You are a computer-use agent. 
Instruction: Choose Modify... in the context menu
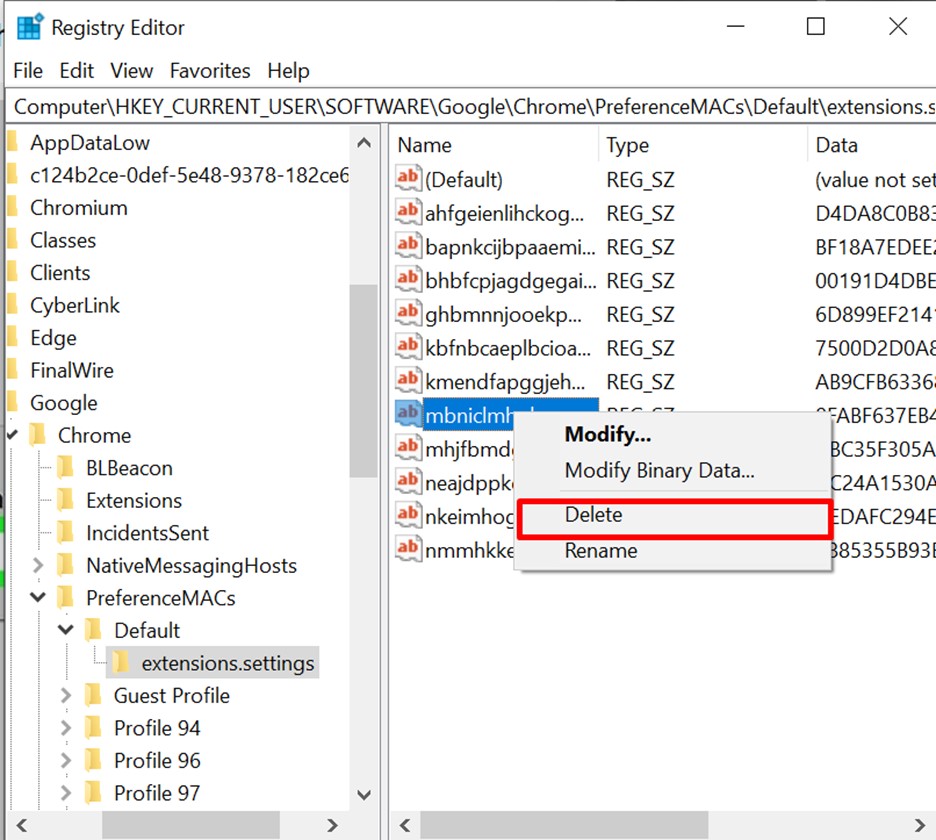[607, 435]
